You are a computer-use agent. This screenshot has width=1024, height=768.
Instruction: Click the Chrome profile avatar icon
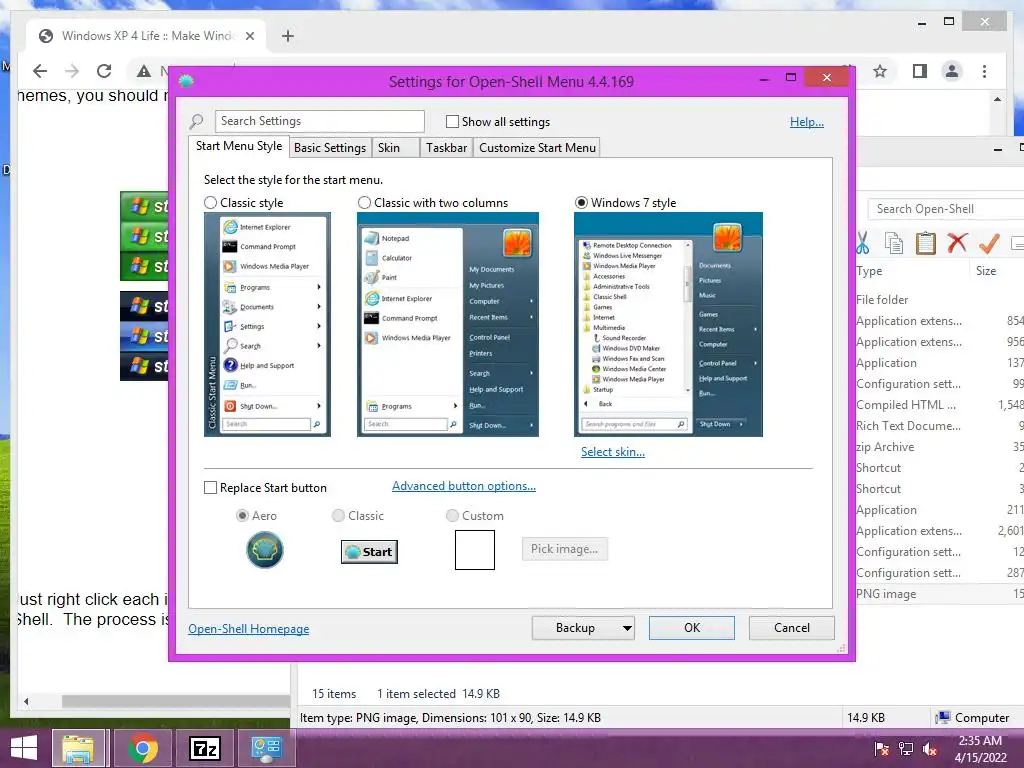(952, 71)
